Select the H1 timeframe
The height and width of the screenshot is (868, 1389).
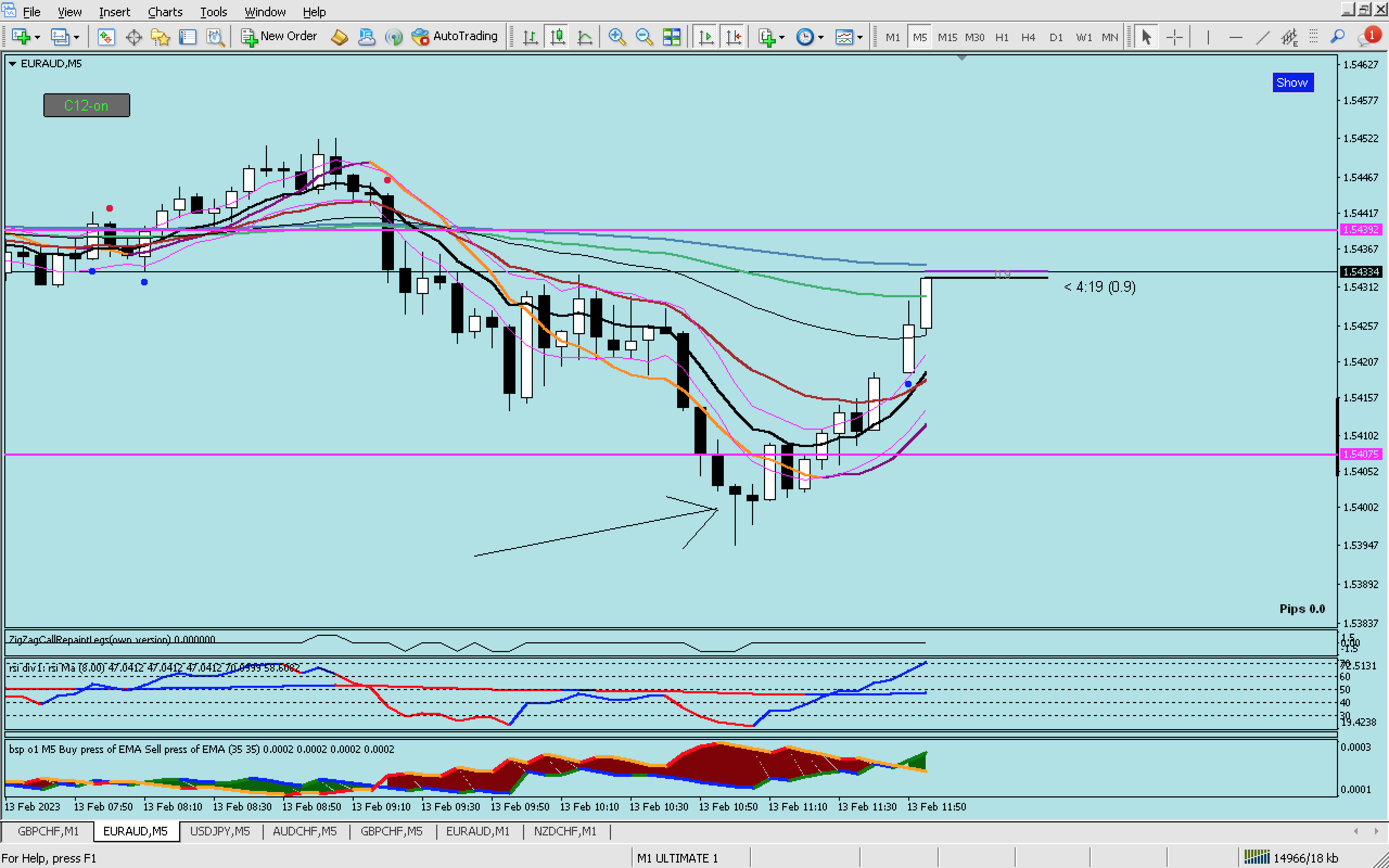click(x=1002, y=37)
